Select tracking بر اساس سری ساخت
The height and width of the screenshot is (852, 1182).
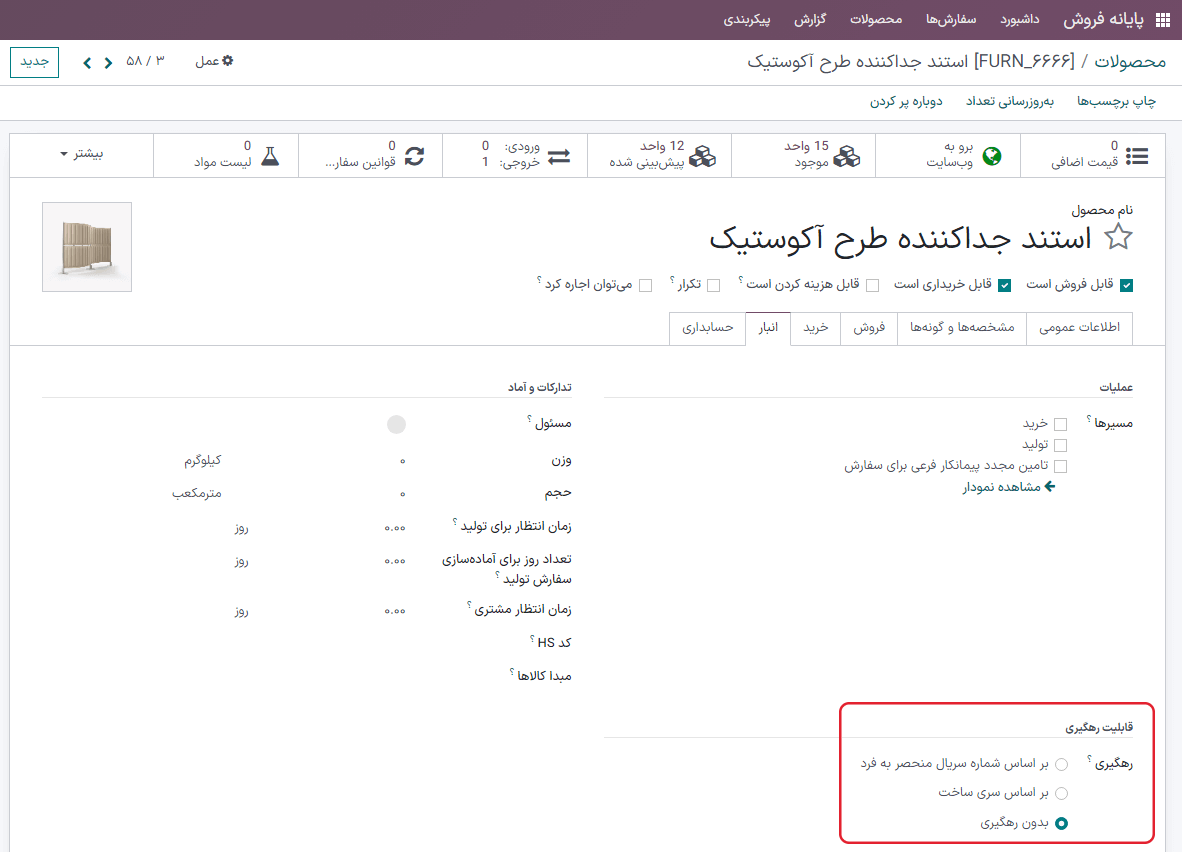point(1062,793)
